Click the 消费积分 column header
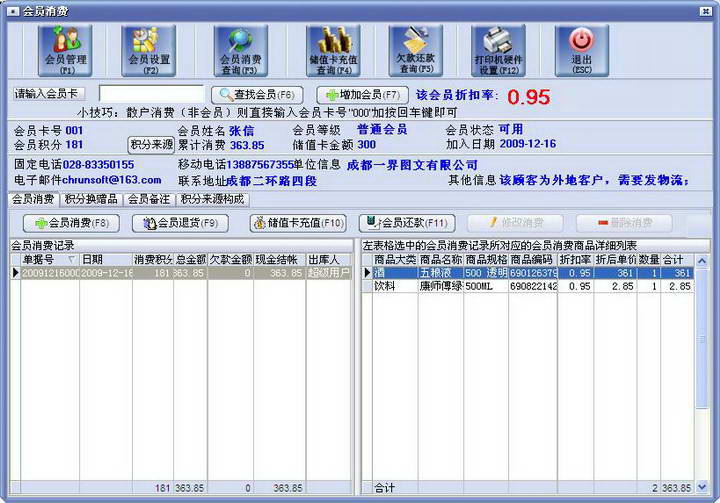Screen dimensions: 720x503 pos(152,260)
